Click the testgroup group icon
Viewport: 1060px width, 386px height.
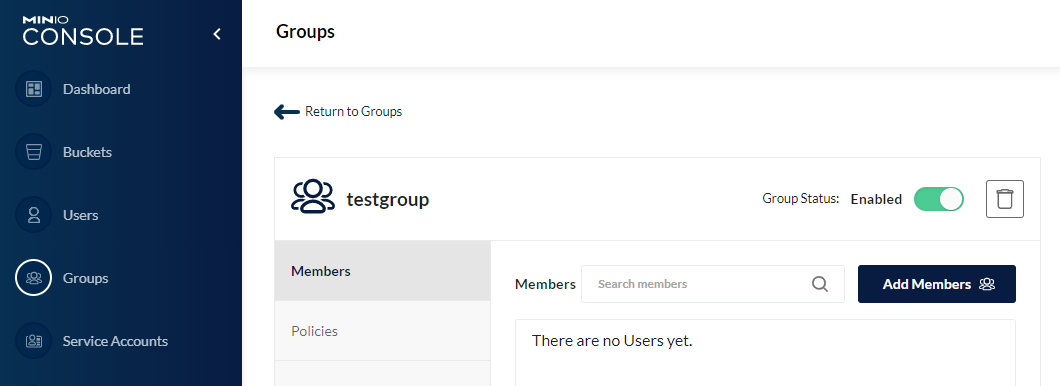(x=313, y=197)
